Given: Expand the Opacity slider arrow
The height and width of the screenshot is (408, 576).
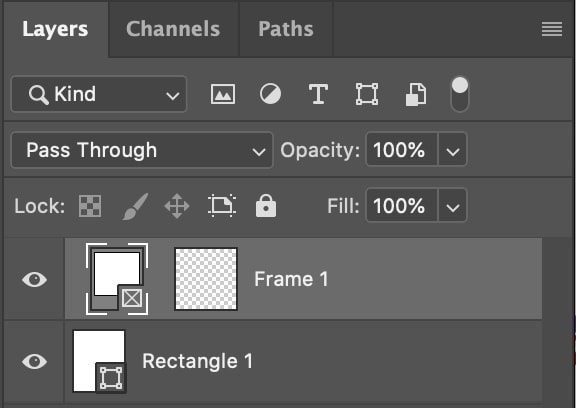Looking at the screenshot, I should click(452, 150).
